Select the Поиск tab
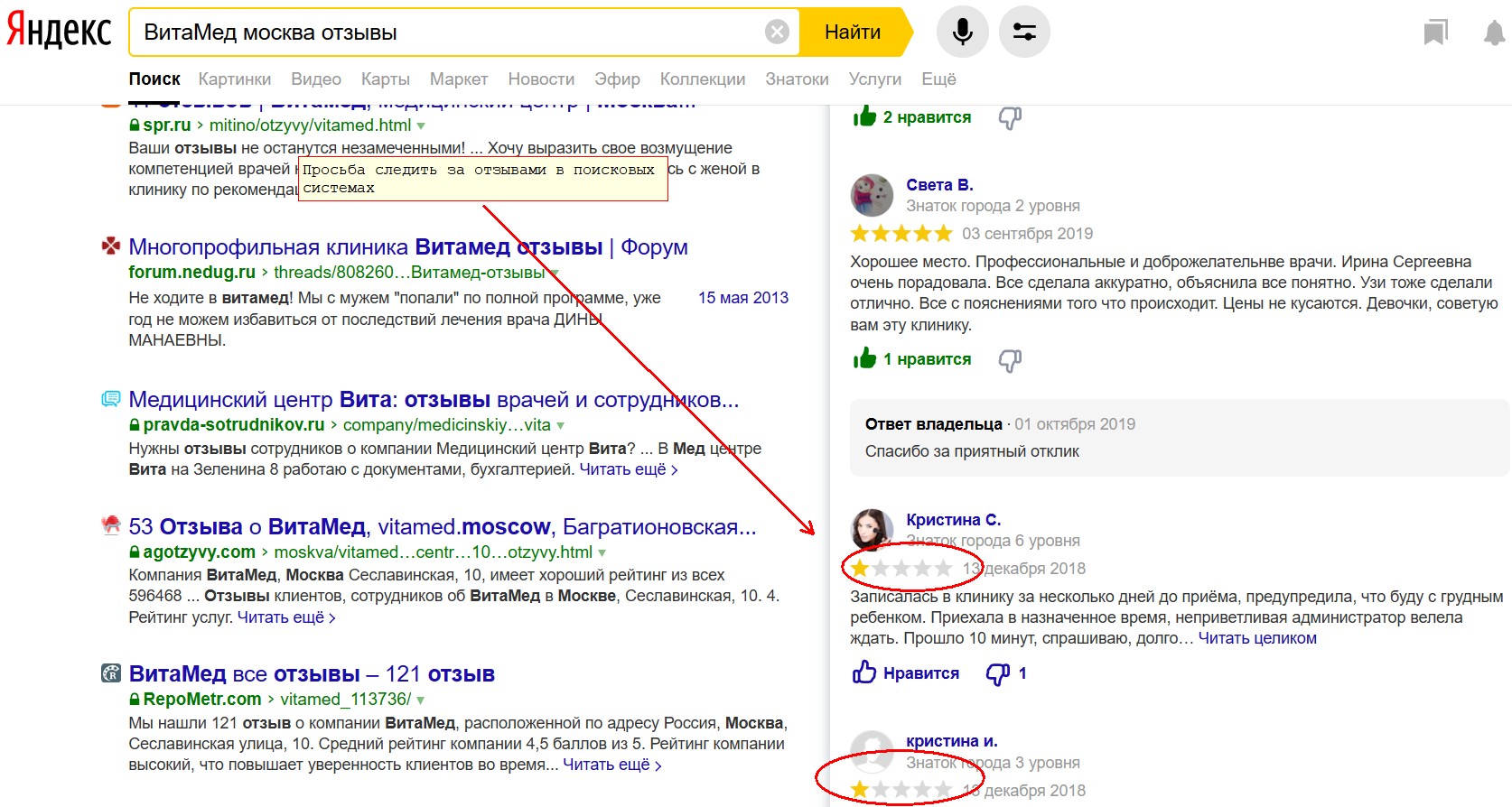Viewport: 1512px width, 807px height. [154, 79]
